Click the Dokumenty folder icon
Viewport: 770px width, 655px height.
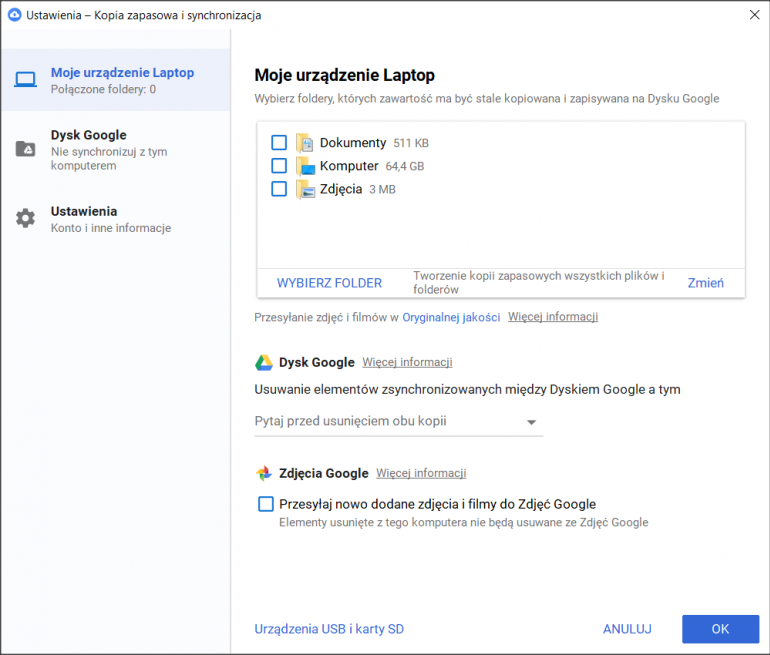point(305,143)
